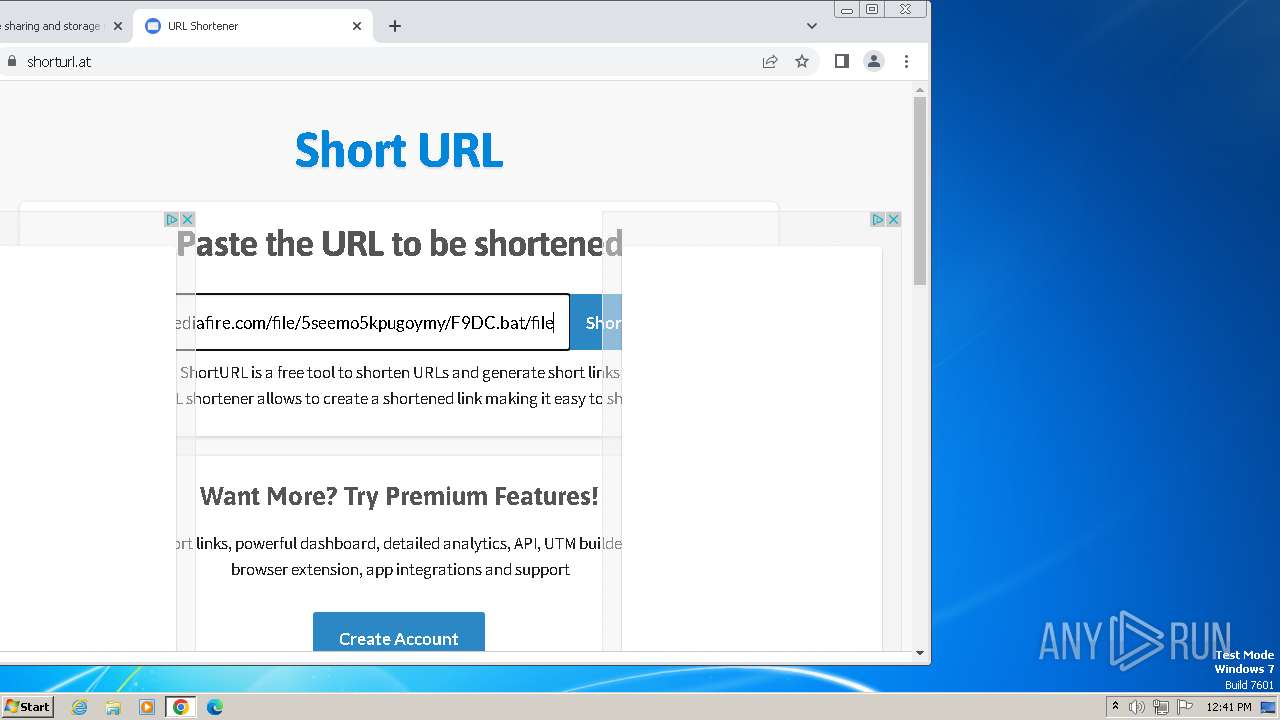Image resolution: width=1280 pixels, height=720 pixels.
Task: Open the Windows Start menu
Action: 27,706
